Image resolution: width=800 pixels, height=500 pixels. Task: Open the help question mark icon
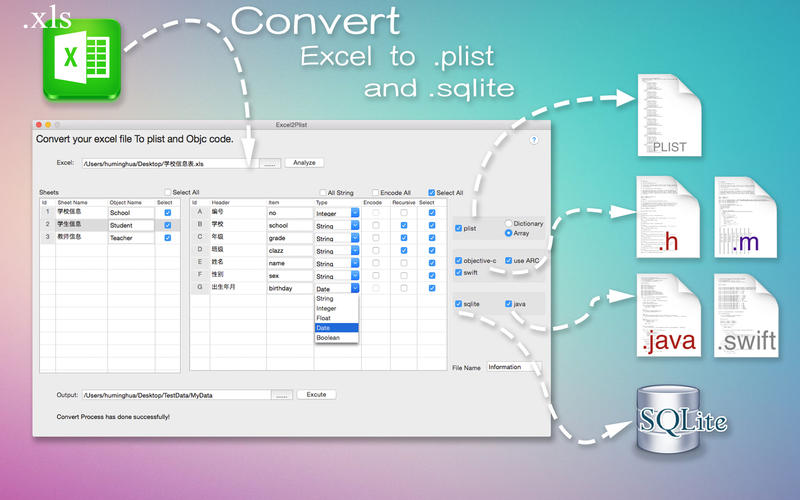[x=534, y=140]
